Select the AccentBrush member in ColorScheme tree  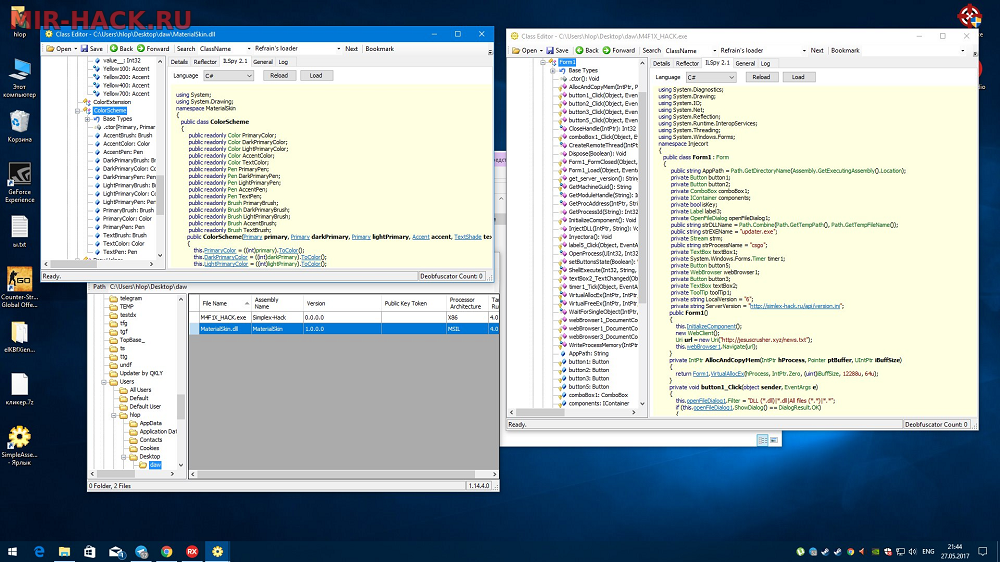[127, 135]
